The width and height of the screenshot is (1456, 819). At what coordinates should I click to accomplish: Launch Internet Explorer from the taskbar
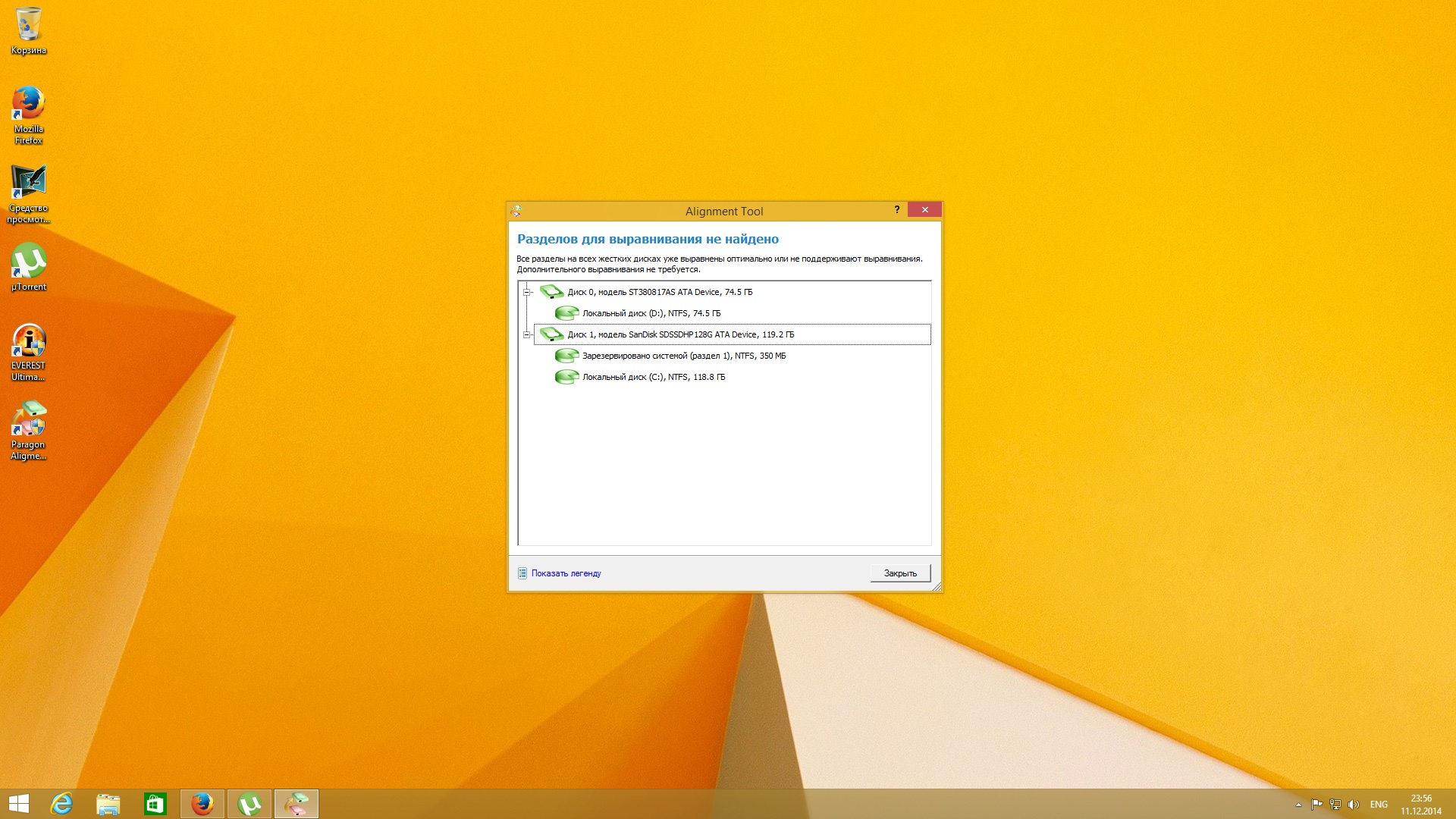(x=61, y=804)
